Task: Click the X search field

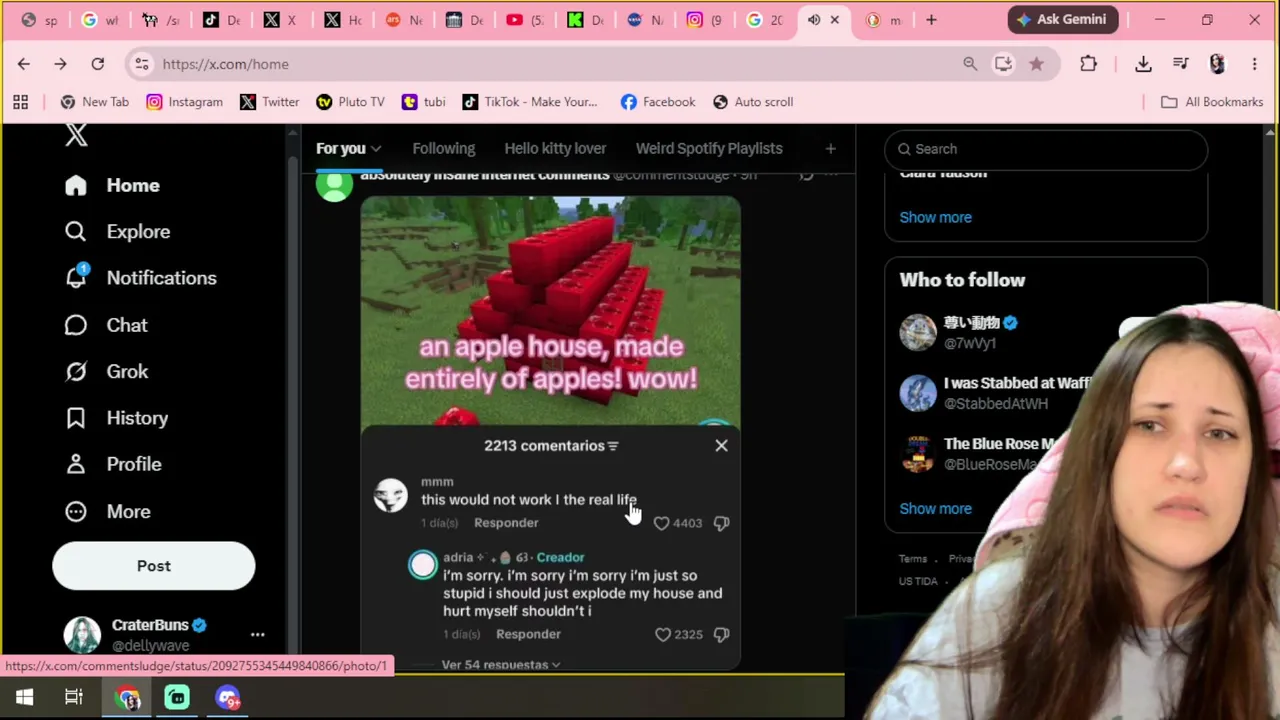Action: (x=1046, y=149)
